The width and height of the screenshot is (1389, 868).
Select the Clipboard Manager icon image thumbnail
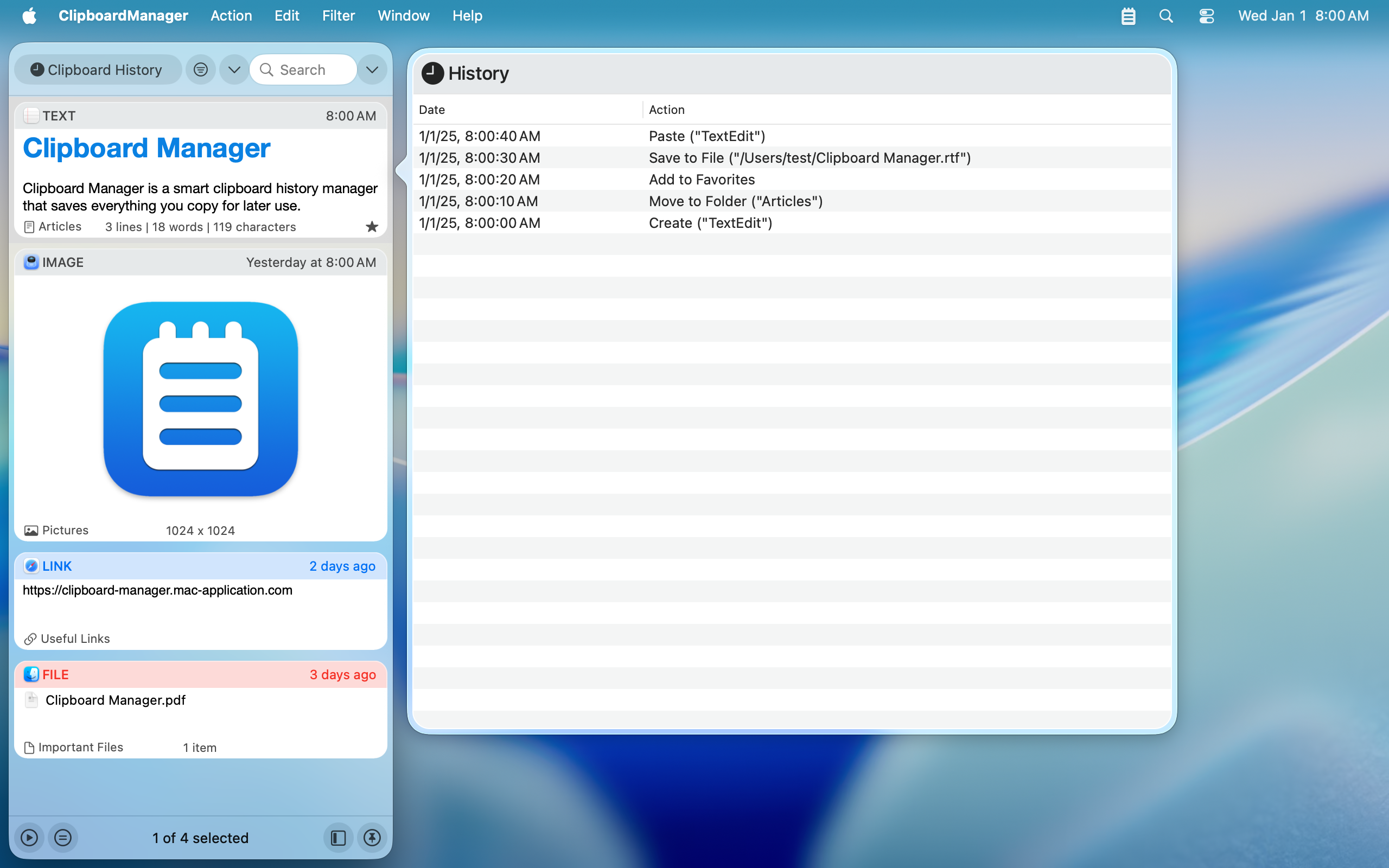pyautogui.click(x=200, y=399)
